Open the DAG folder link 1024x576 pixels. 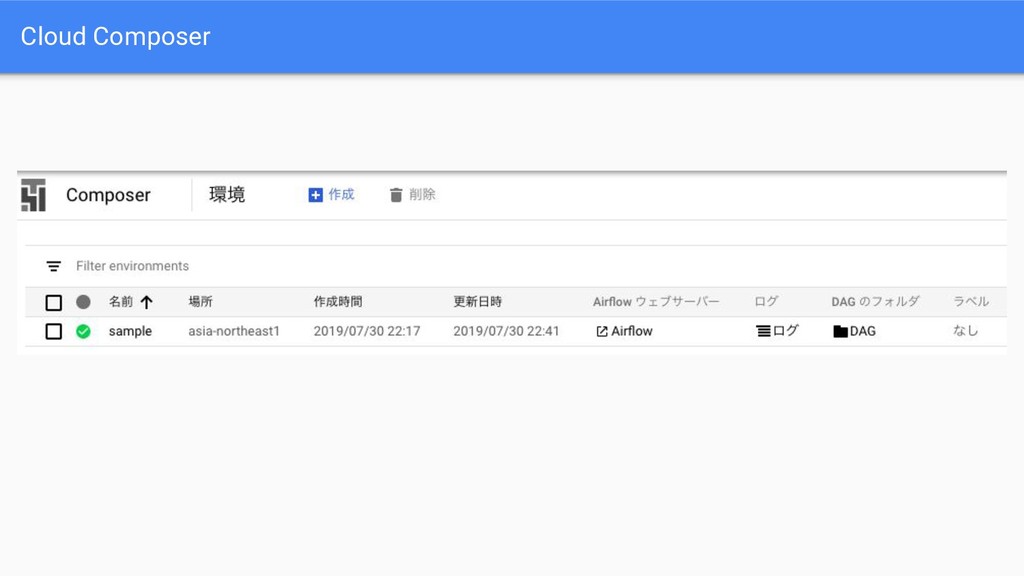[x=854, y=331]
